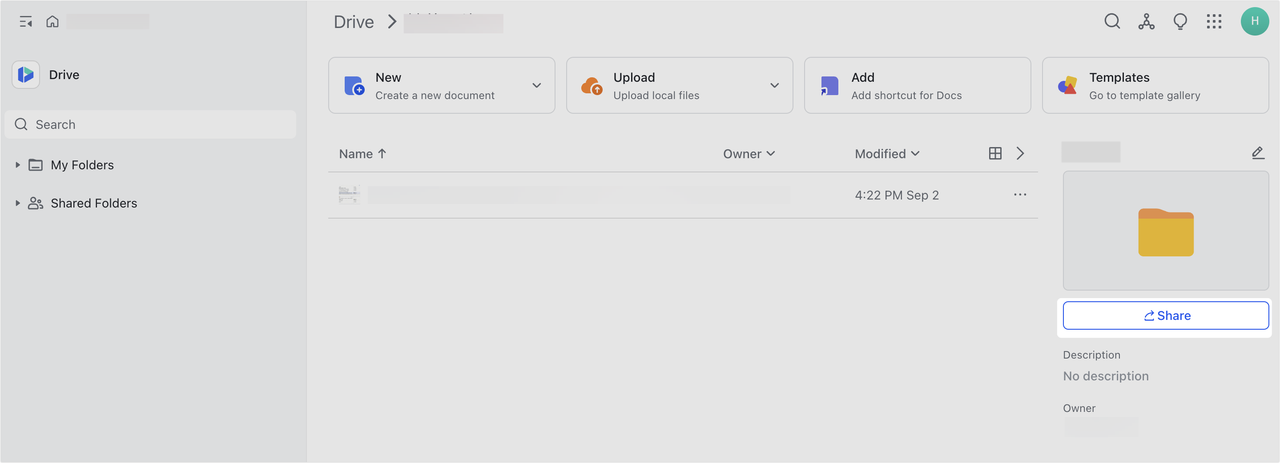Open the user profile avatar
The height and width of the screenshot is (463, 1280).
pyautogui.click(x=1254, y=21)
